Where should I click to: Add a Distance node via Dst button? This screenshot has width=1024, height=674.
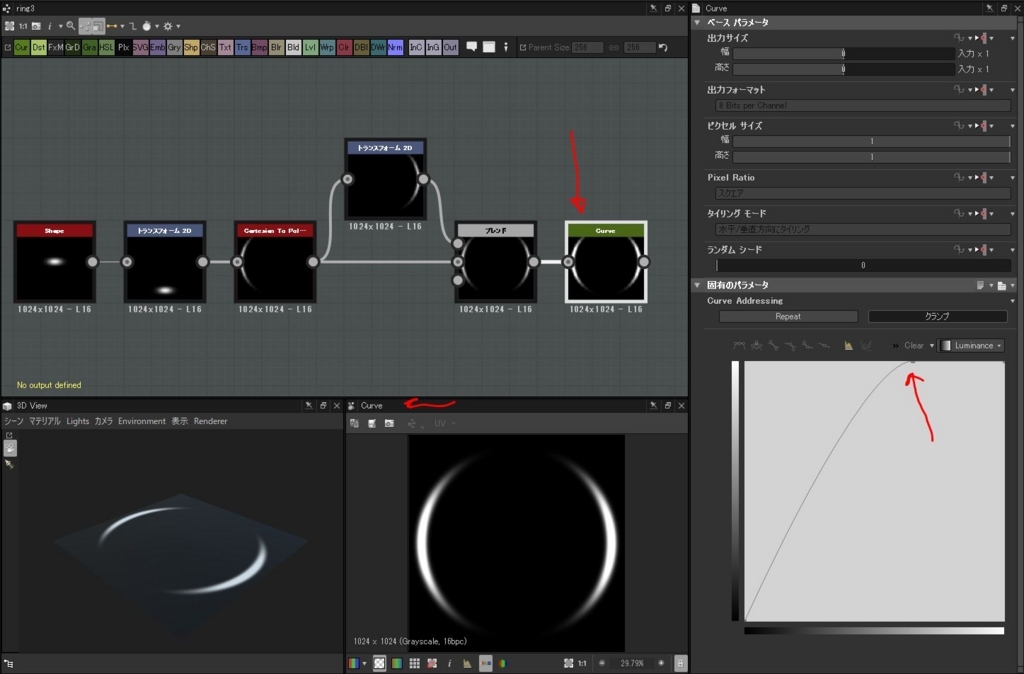click(x=39, y=47)
